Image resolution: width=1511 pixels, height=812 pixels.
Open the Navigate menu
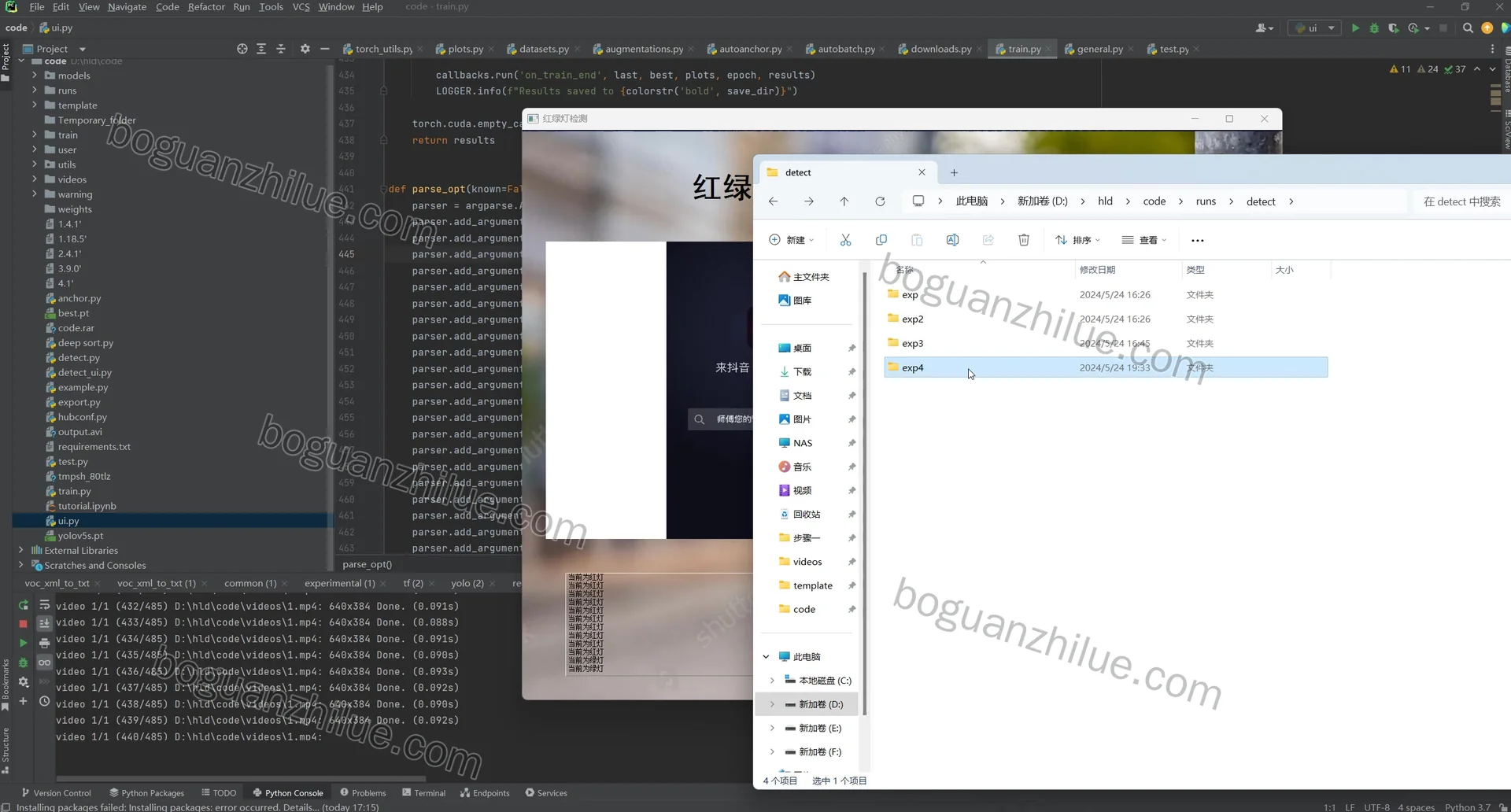pos(127,7)
